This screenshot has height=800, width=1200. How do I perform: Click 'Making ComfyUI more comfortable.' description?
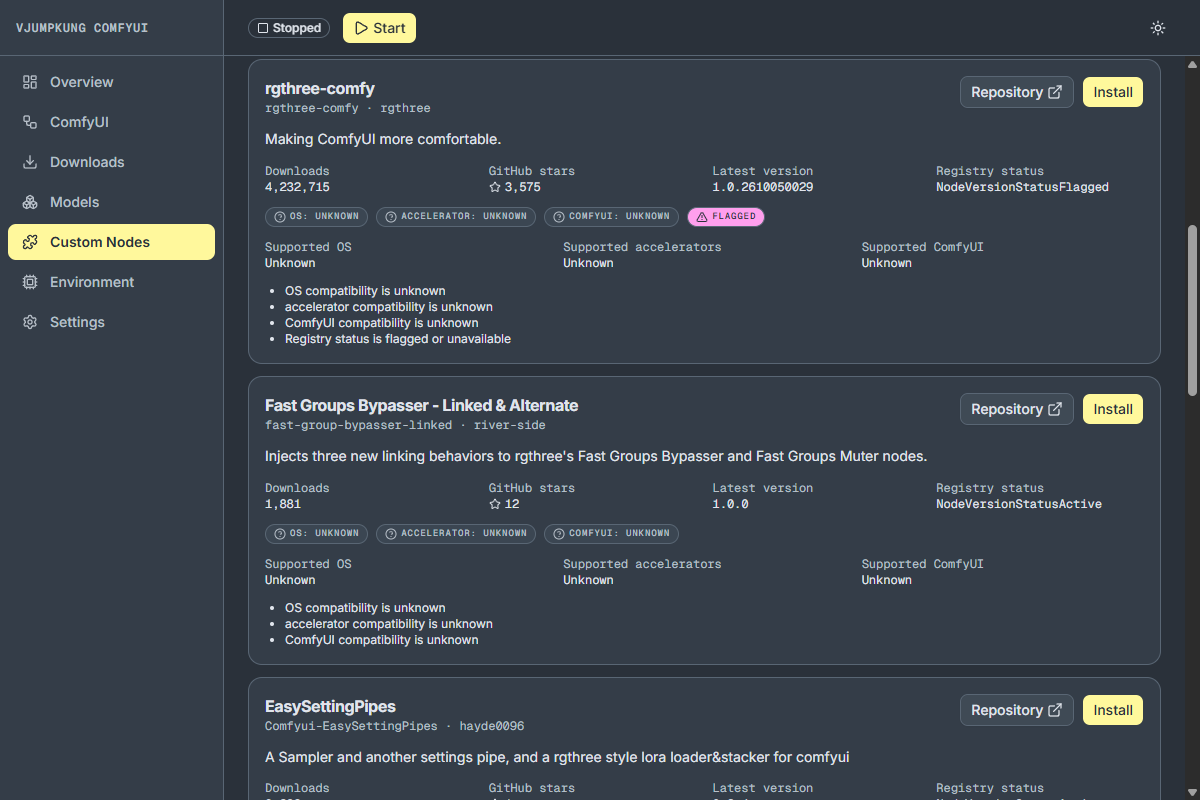click(x=383, y=139)
